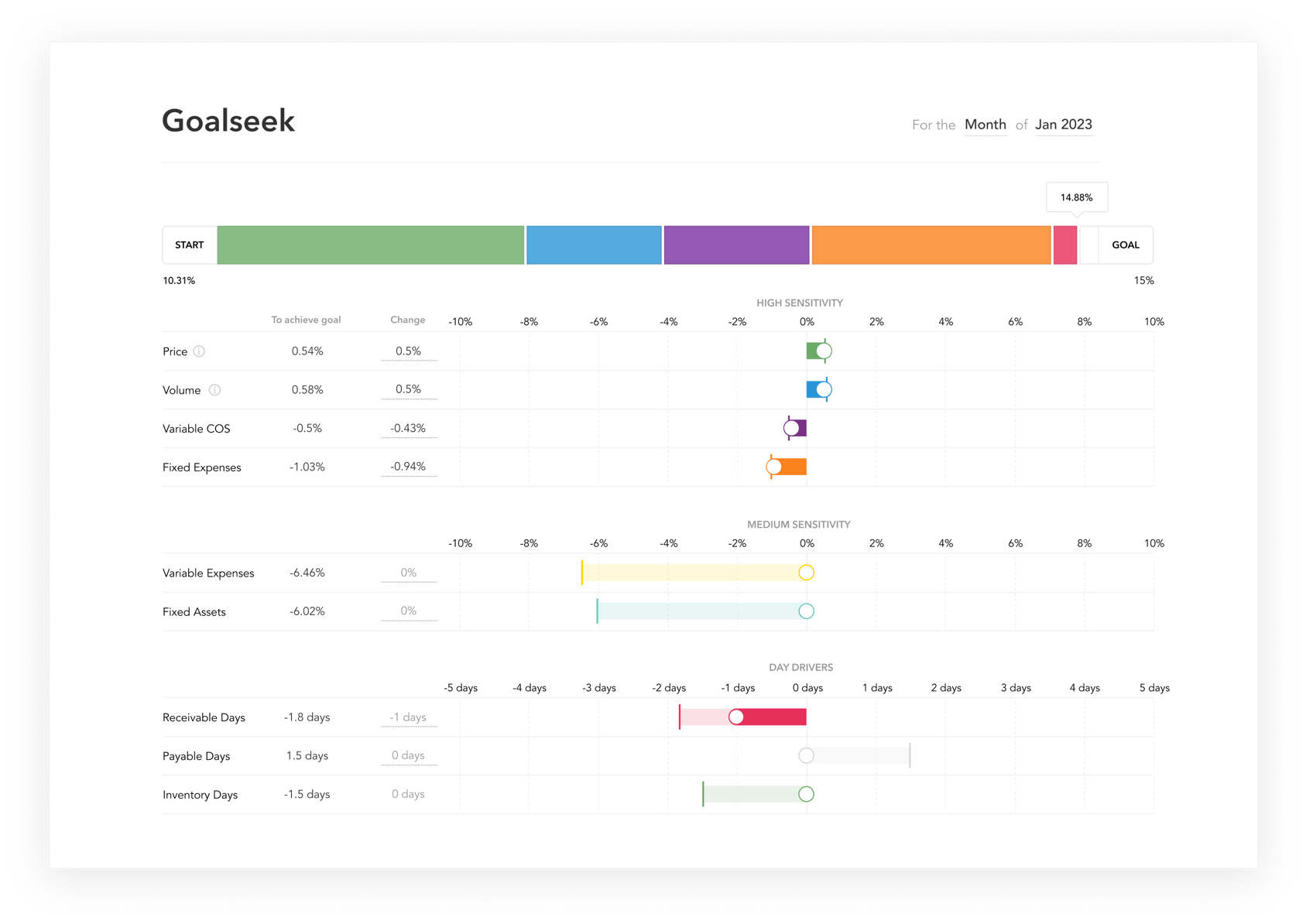This screenshot has width=1306, height=924.
Task: Click the Variable Expenses slider handle
Action: pyautogui.click(x=806, y=573)
